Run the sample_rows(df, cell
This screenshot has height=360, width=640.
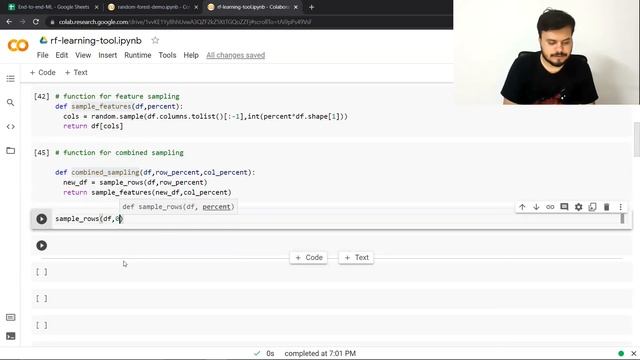tap(42, 219)
